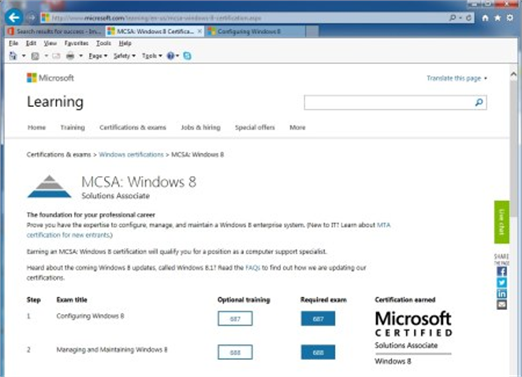Open the Help menu
522x377 pixels.
(125, 43)
